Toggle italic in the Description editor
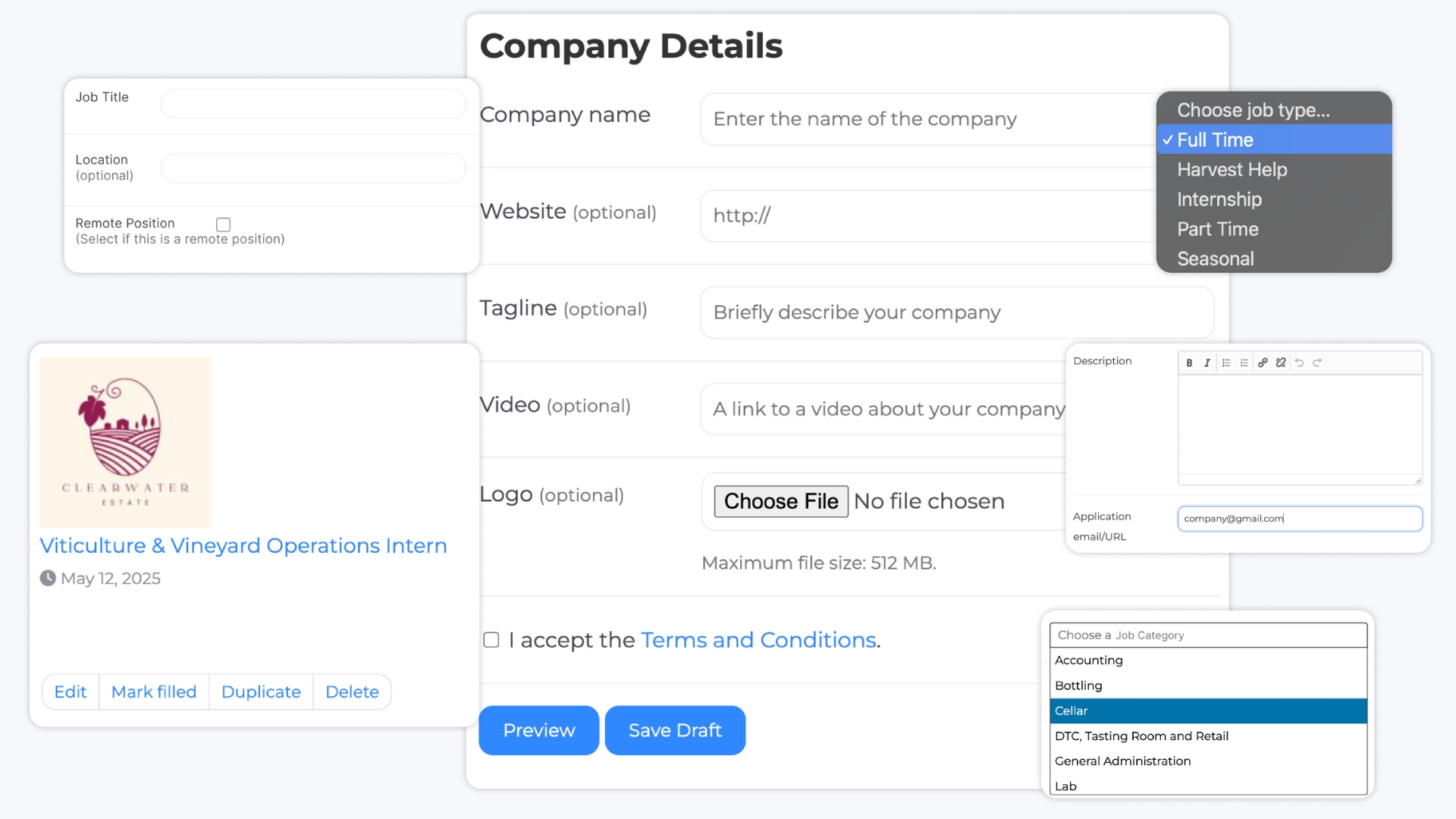 (1207, 363)
